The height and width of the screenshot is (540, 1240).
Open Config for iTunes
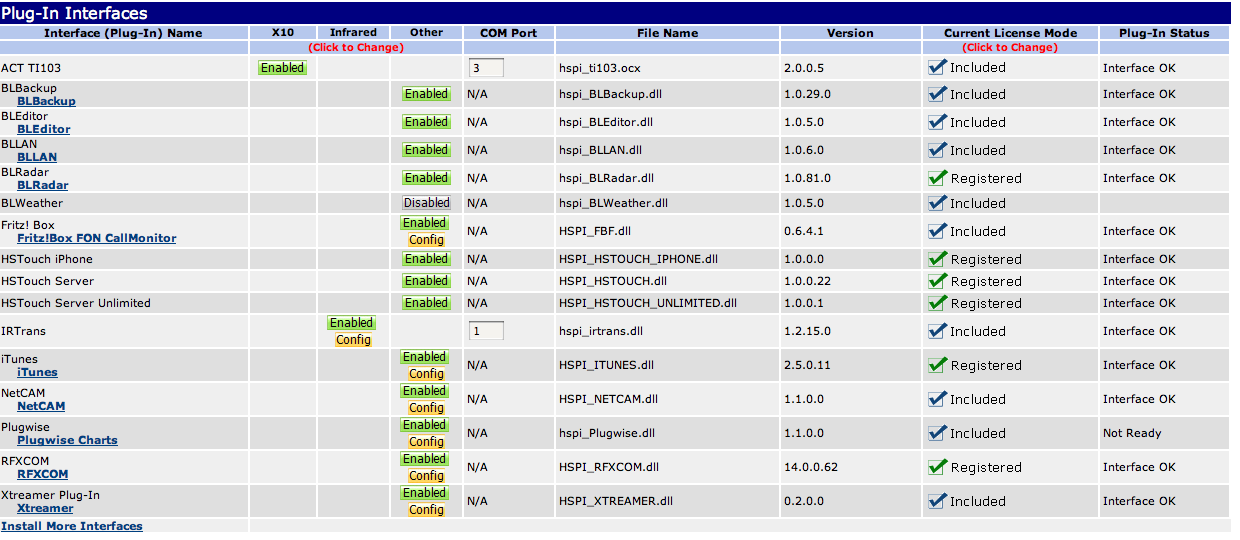point(426,374)
